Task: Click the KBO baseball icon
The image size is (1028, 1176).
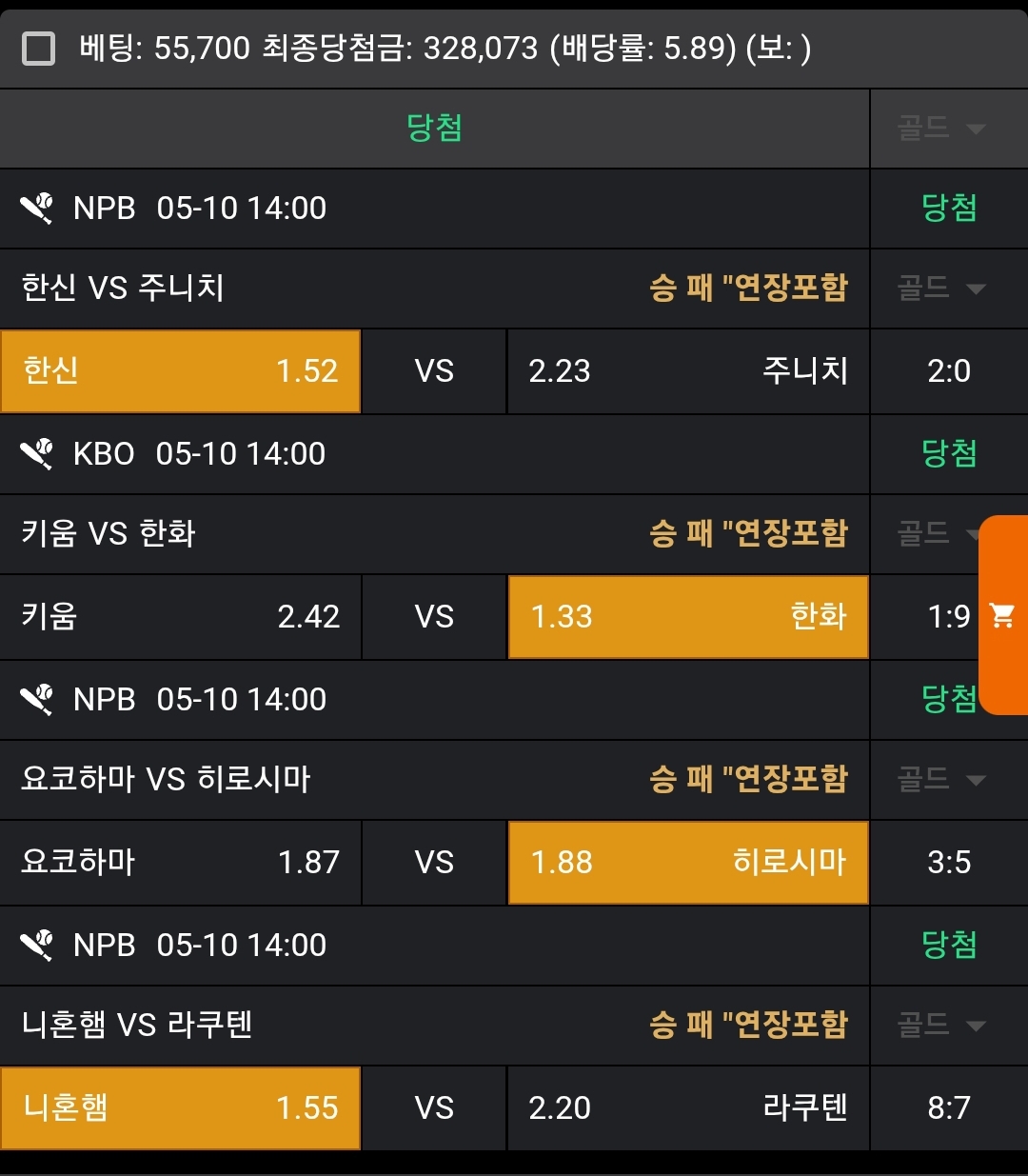Action: pos(37,453)
